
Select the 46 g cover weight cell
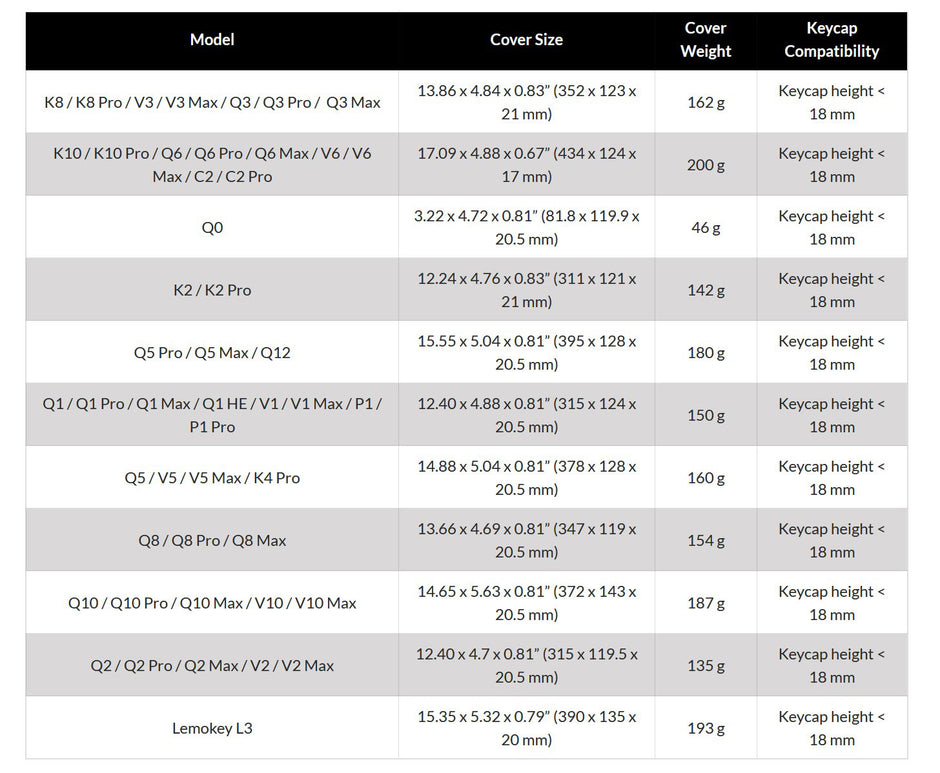pyautogui.click(x=706, y=227)
